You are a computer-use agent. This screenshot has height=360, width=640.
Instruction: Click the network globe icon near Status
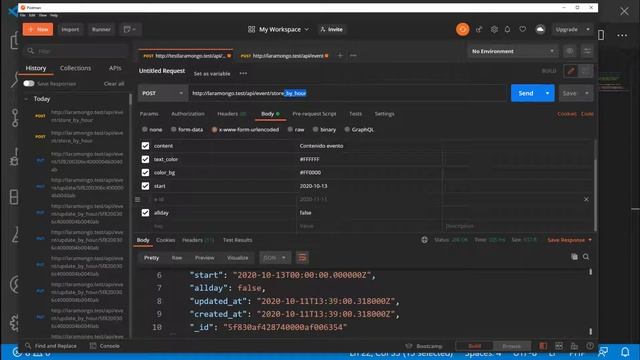tap(424, 240)
